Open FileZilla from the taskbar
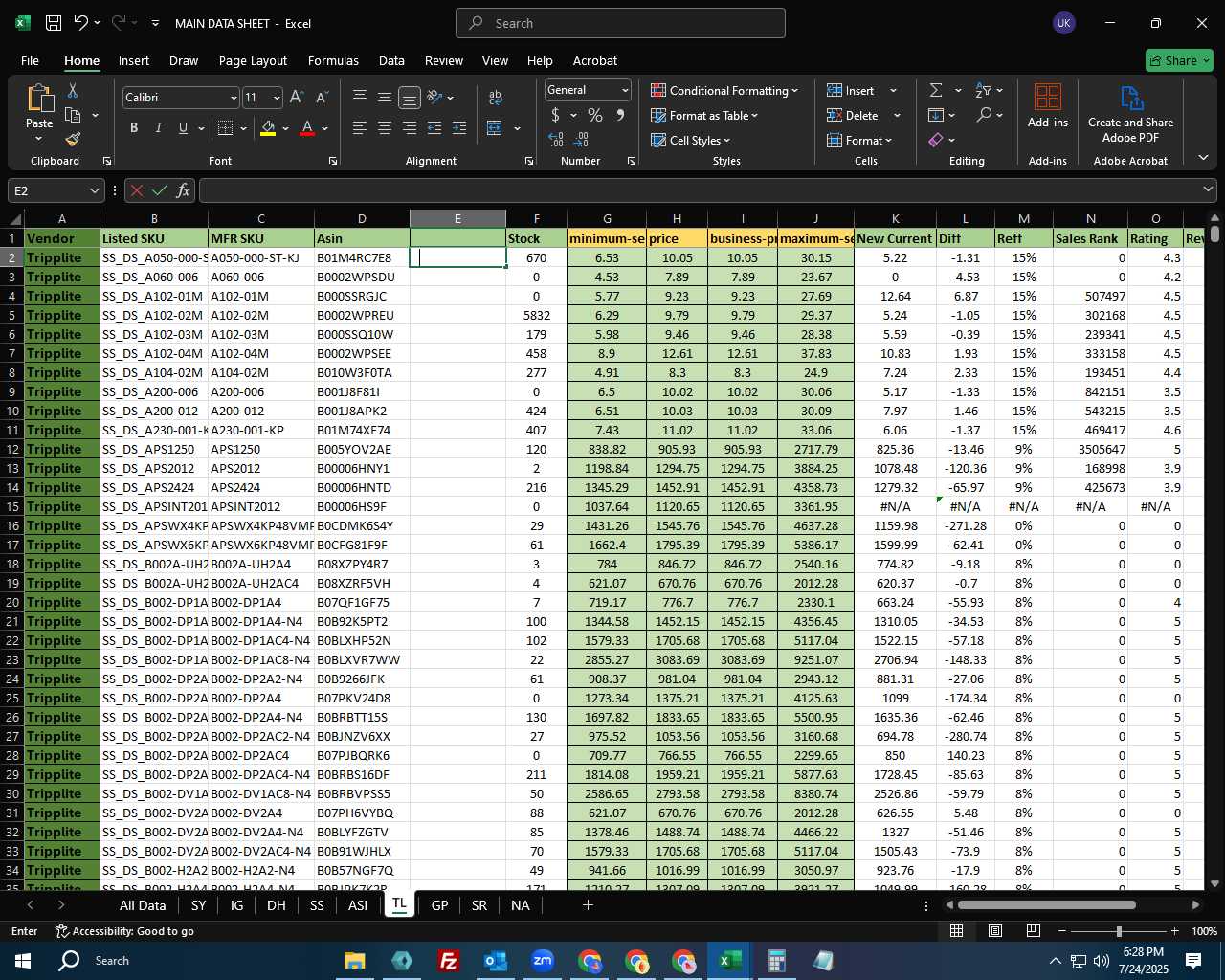Viewport: 1225px width, 980px height. (x=448, y=960)
